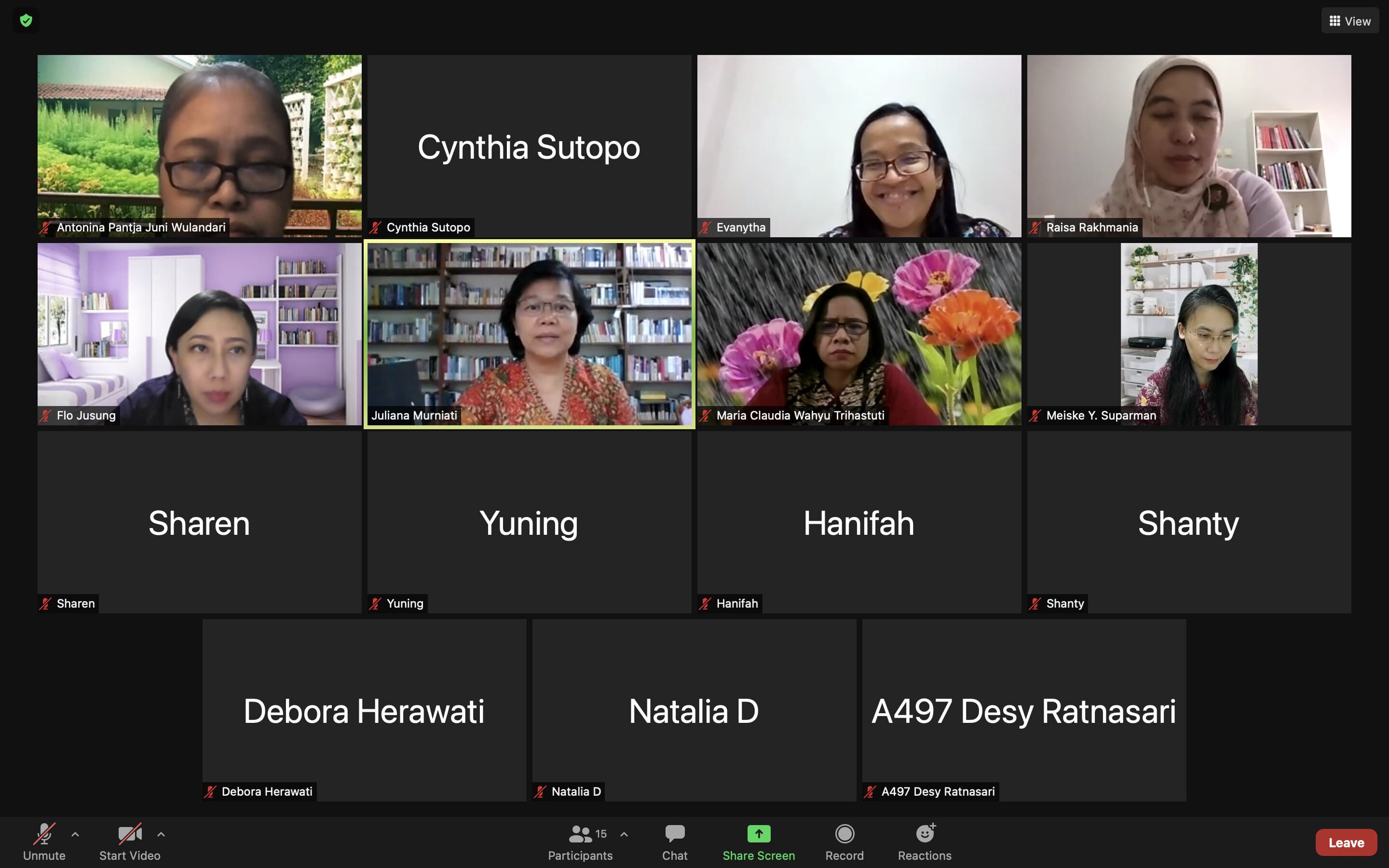Click muted mic icon on Hanifah label
Viewport: 1389px width, 868px height.
[706, 603]
